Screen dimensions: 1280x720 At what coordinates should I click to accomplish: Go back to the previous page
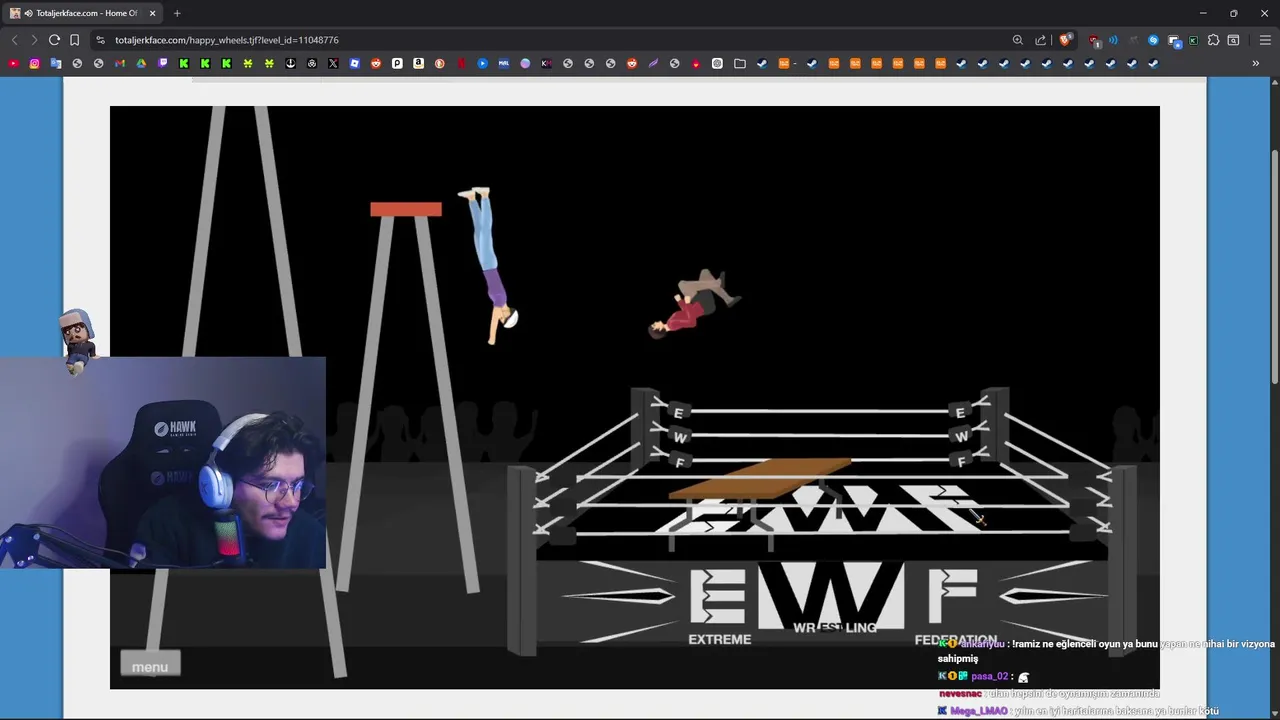coord(14,40)
